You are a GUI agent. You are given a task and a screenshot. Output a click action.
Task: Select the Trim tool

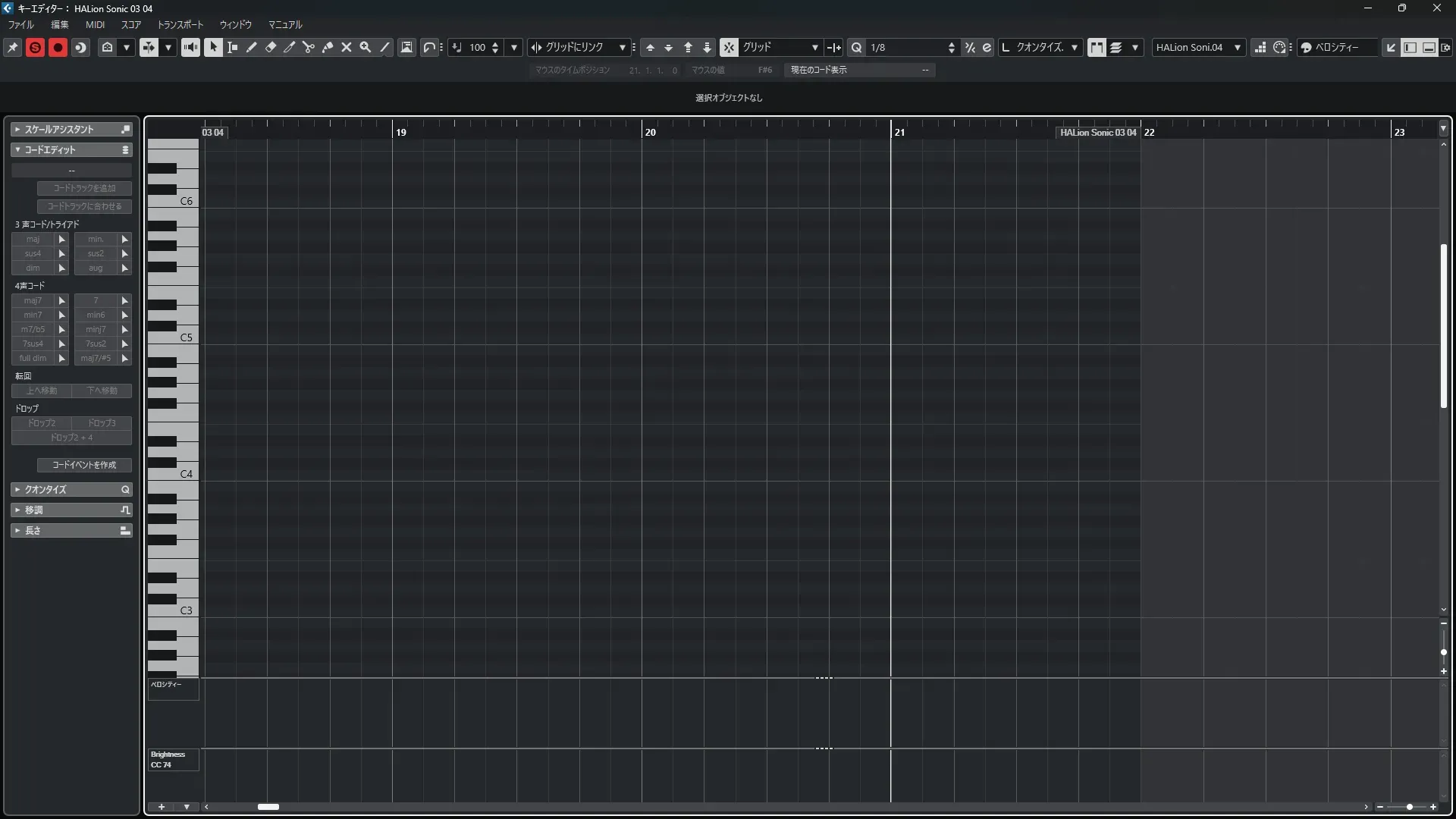(290, 47)
